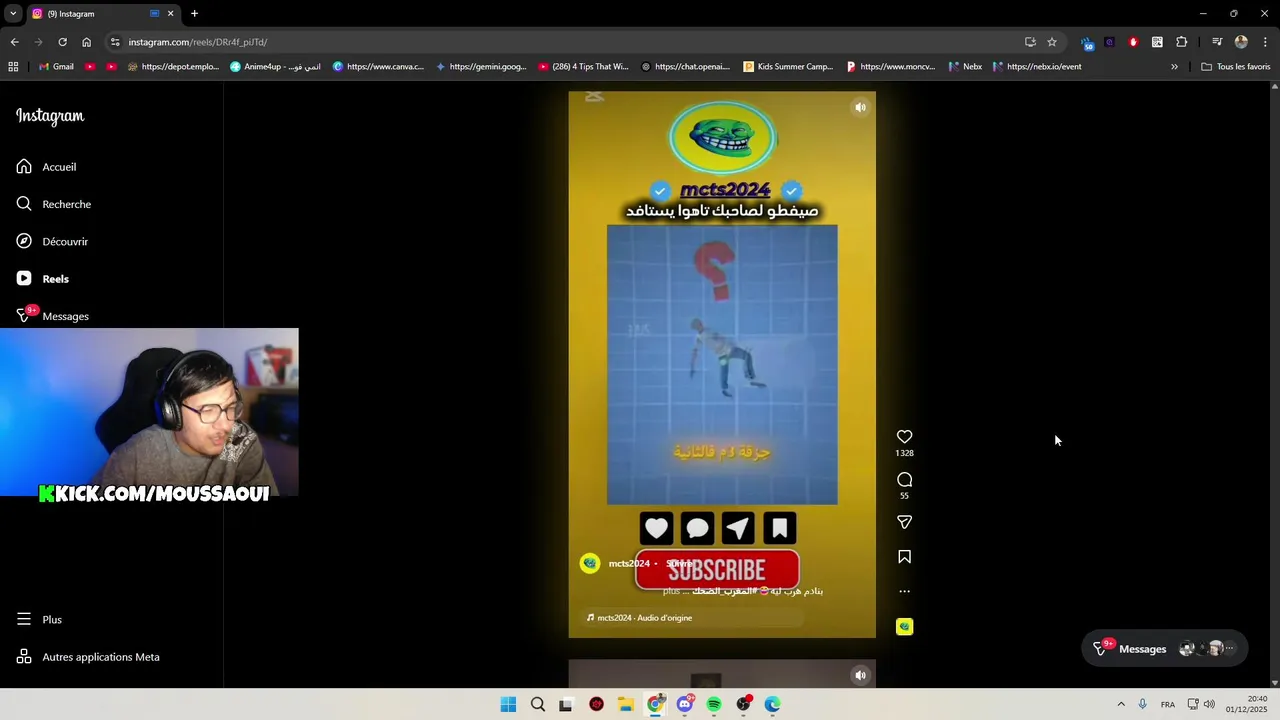
Task: Open the Windows Start menu
Action: (508, 704)
